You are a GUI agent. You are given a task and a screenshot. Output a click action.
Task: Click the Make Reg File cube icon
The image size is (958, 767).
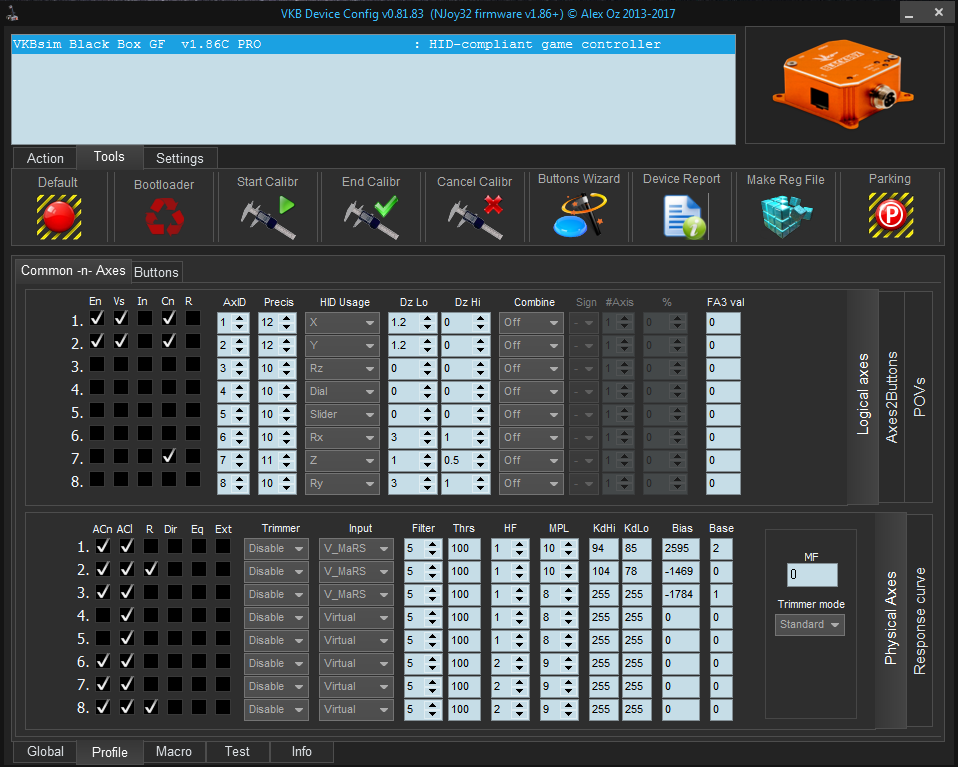[786, 216]
